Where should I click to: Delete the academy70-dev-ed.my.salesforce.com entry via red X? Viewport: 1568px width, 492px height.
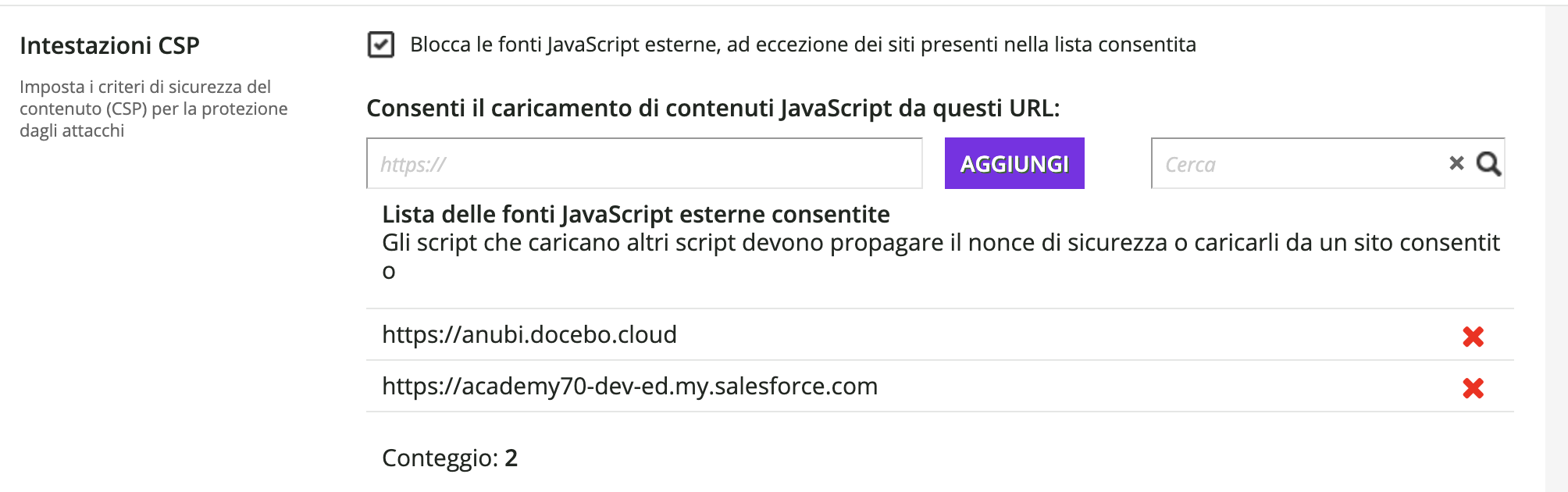coord(1473,388)
